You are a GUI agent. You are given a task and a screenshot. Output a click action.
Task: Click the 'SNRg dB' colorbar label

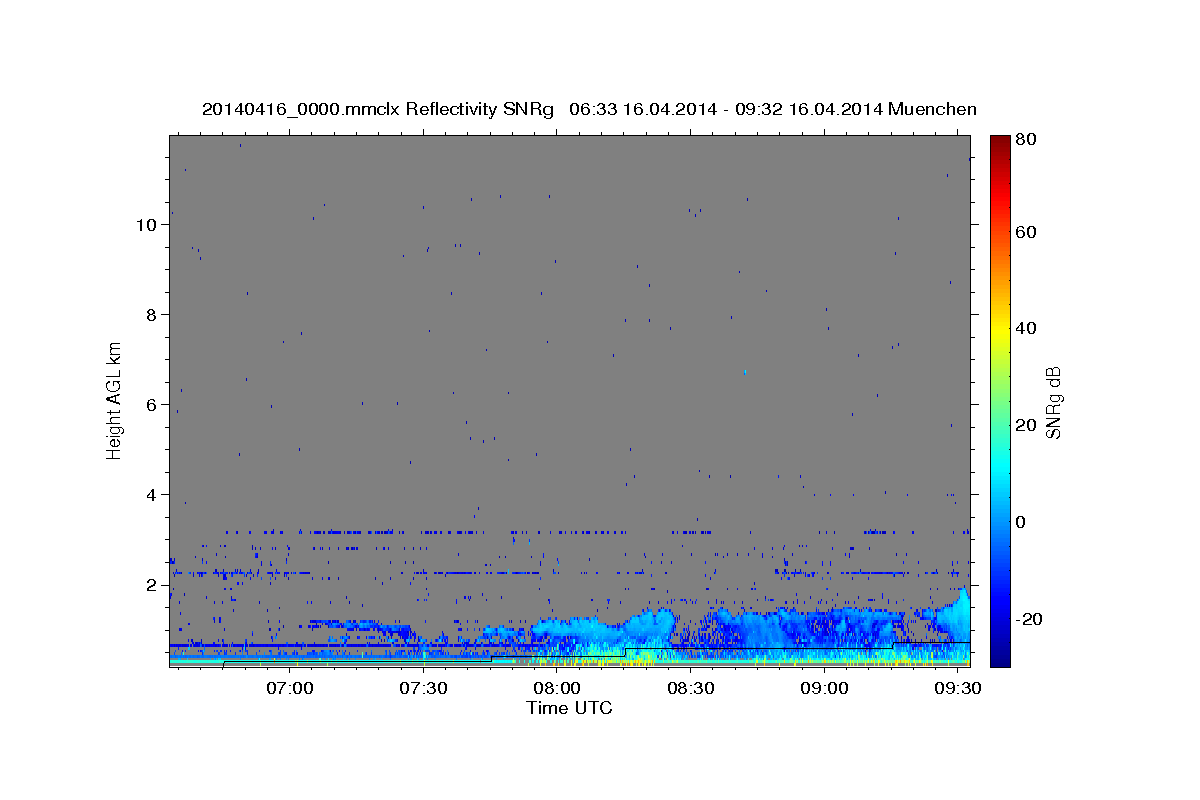coord(1053,402)
